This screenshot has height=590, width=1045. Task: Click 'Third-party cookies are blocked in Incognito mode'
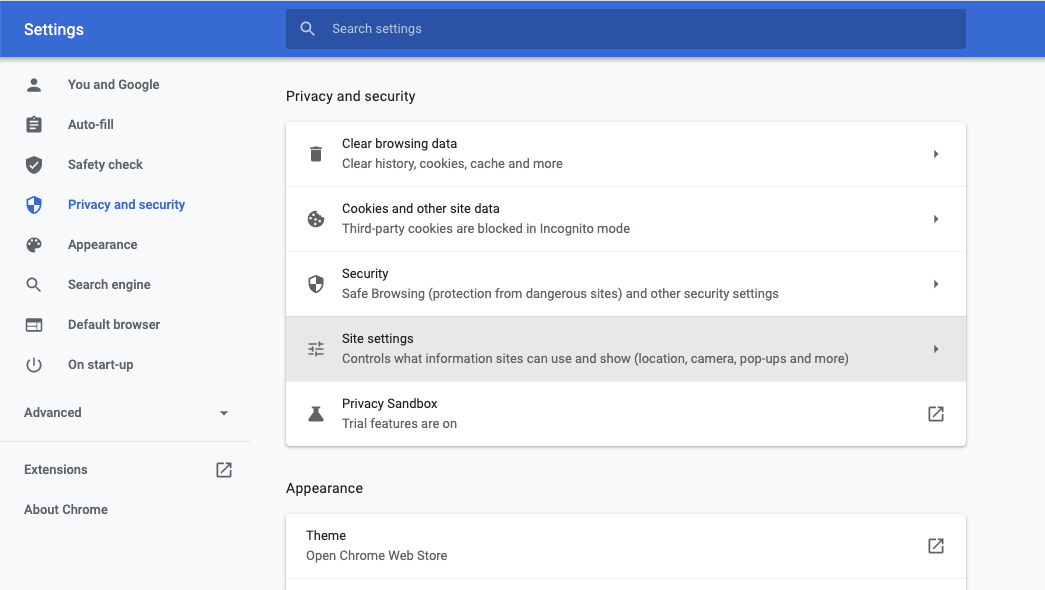click(486, 229)
